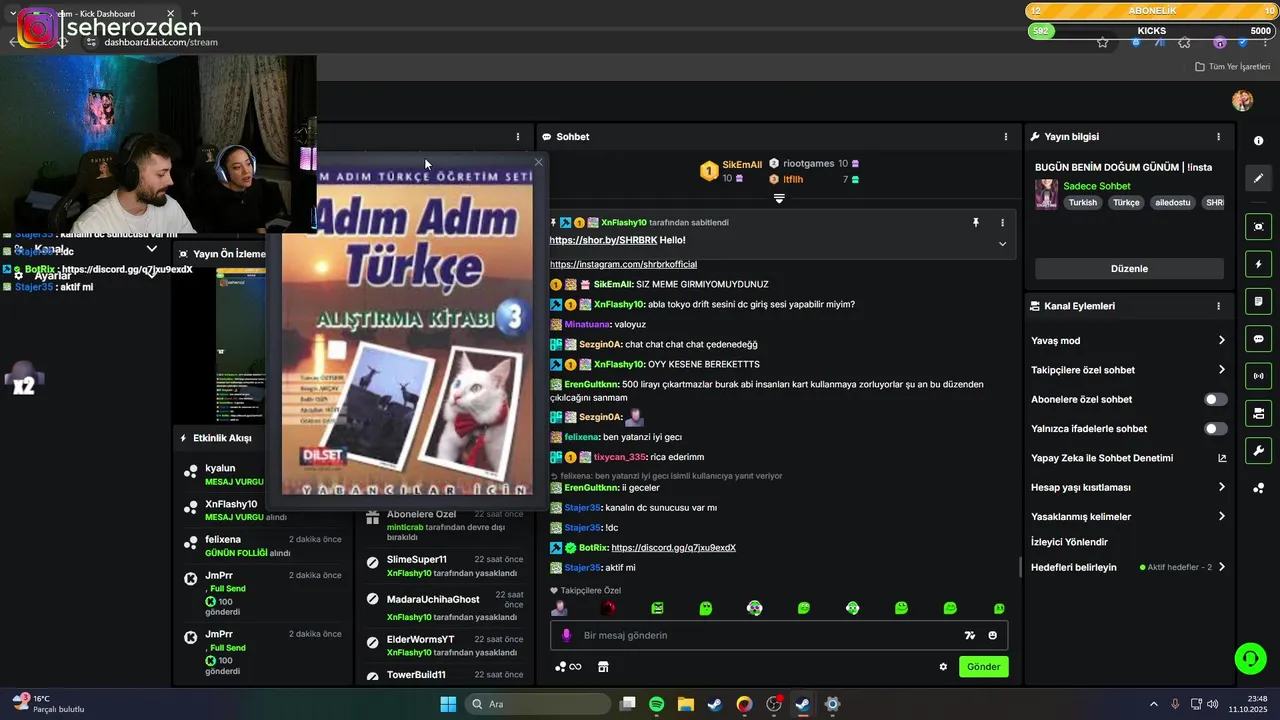The image size is (1280, 720).
Task: Open the screen capture sidebar icon
Action: 1258,227
